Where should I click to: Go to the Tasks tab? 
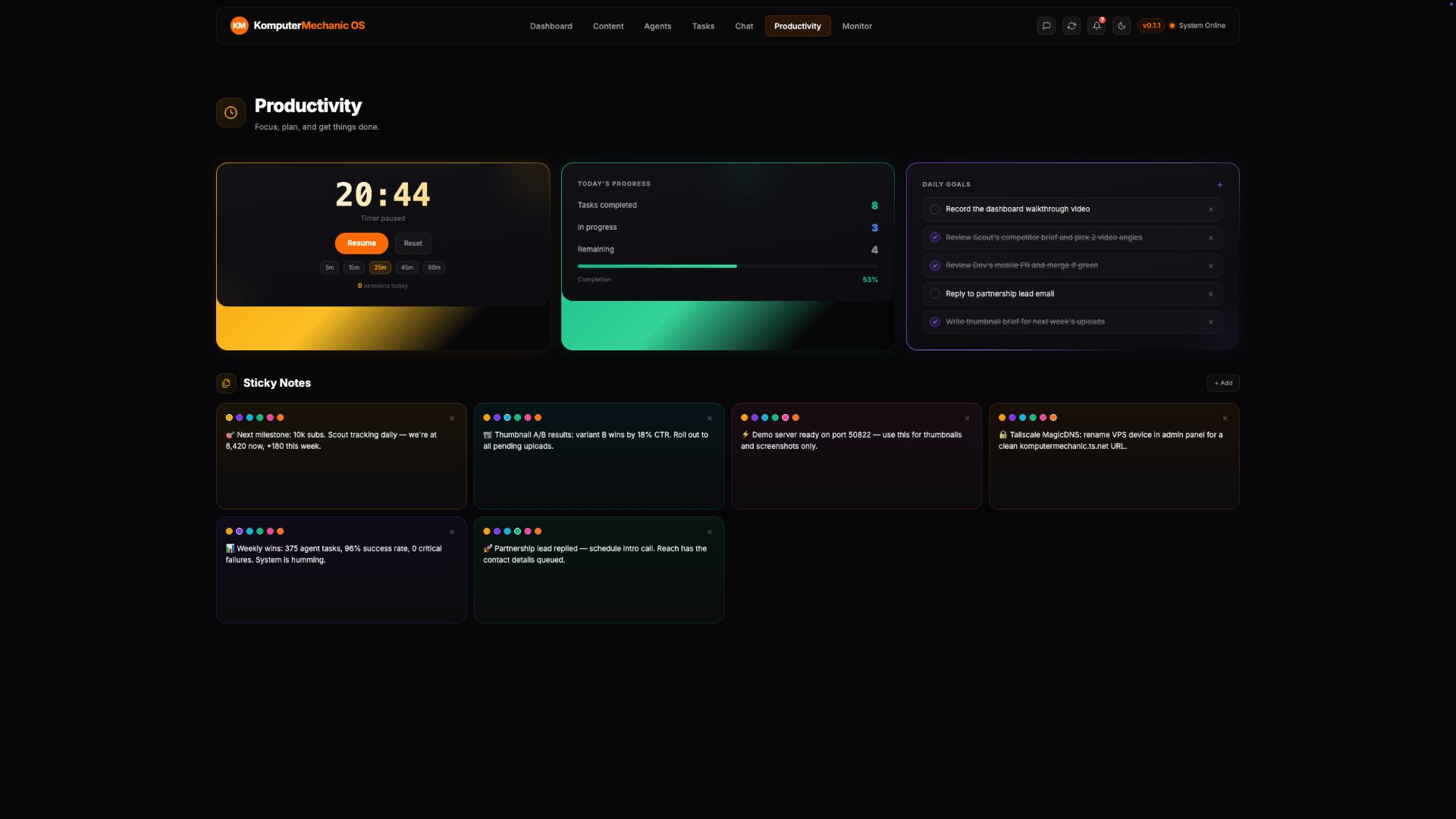tap(703, 26)
